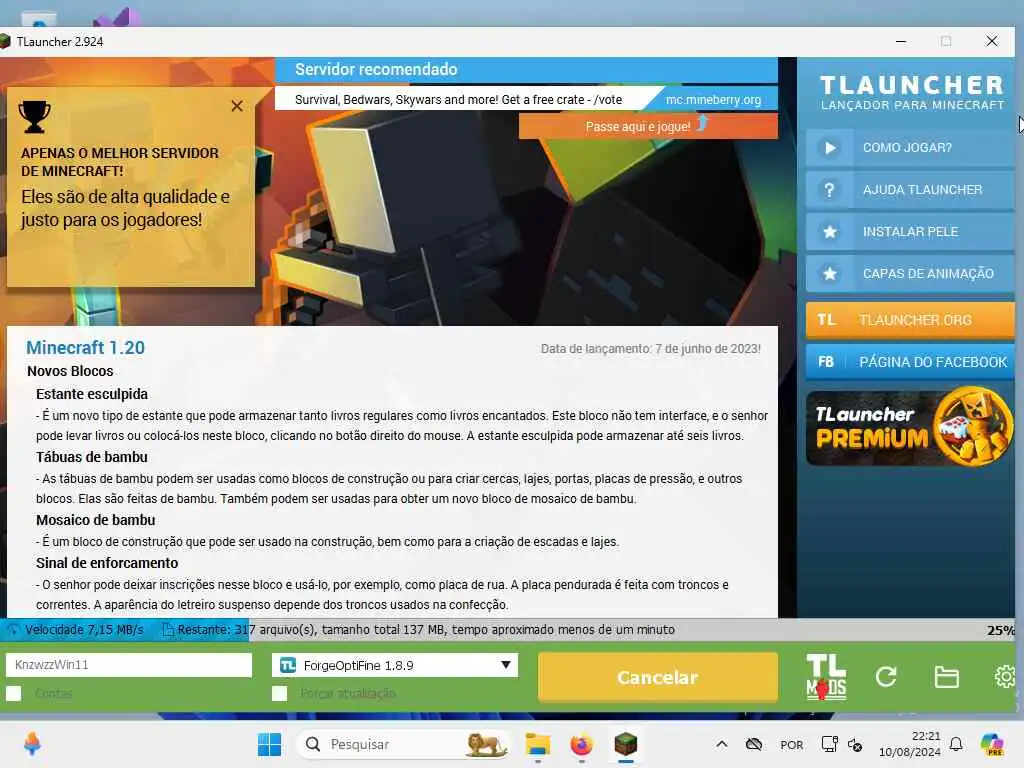Screen dimensions: 1024x768
Task: Click the Minecraft block taskbar icon
Action: pos(626,744)
